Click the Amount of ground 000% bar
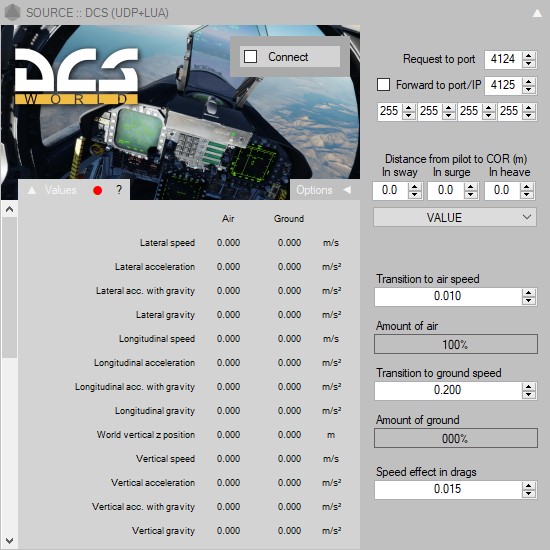550x550 pixels. [x=456, y=438]
